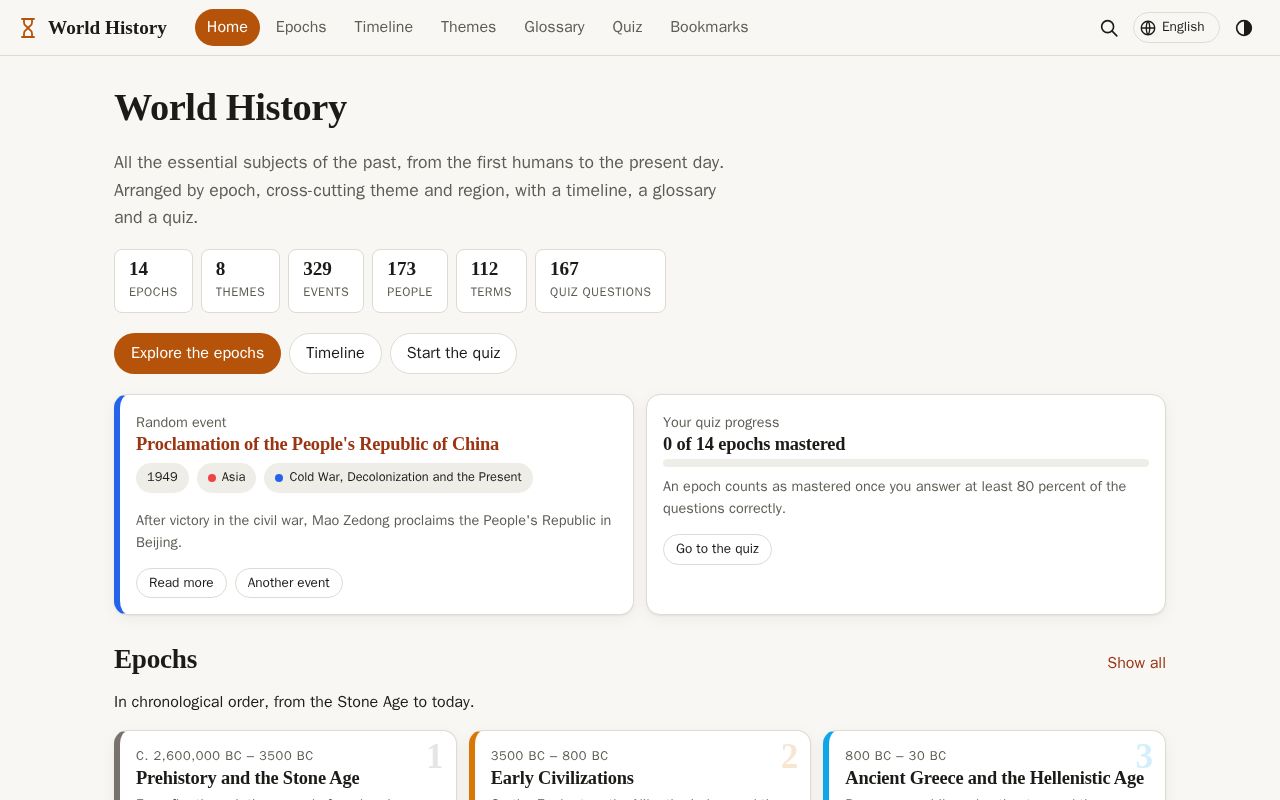Click Start the quiz button
This screenshot has width=1280, height=800.
point(453,353)
